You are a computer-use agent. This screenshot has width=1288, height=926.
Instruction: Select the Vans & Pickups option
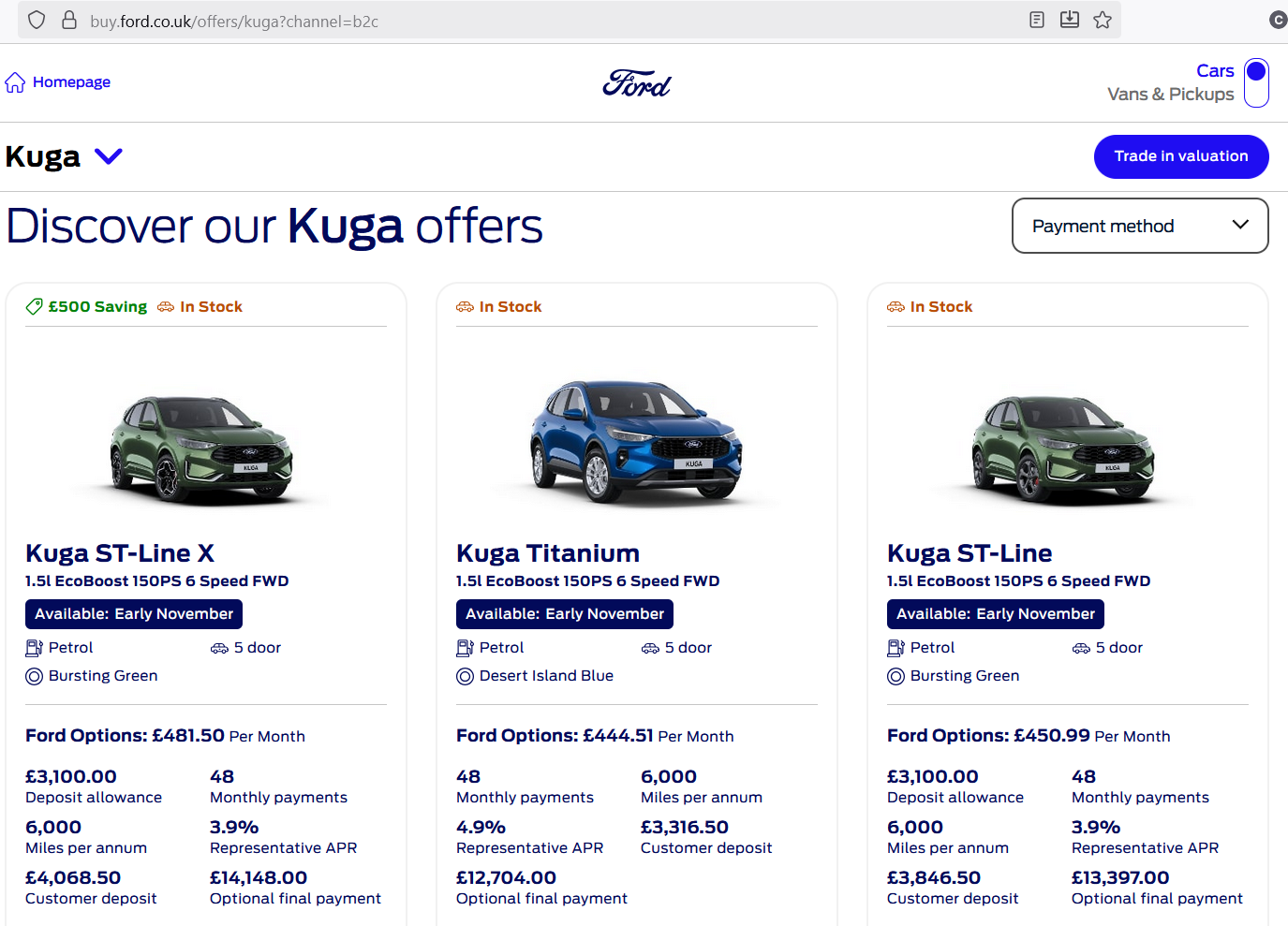tap(1170, 95)
